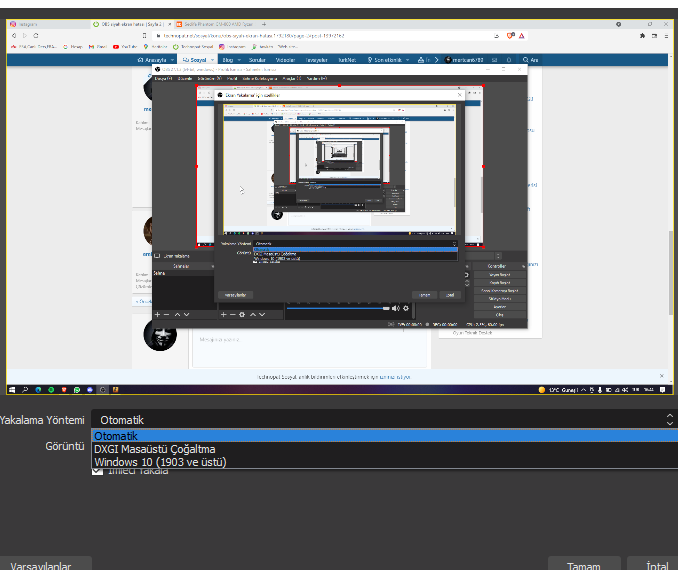Open a new browser tab with plus icon

point(264,25)
